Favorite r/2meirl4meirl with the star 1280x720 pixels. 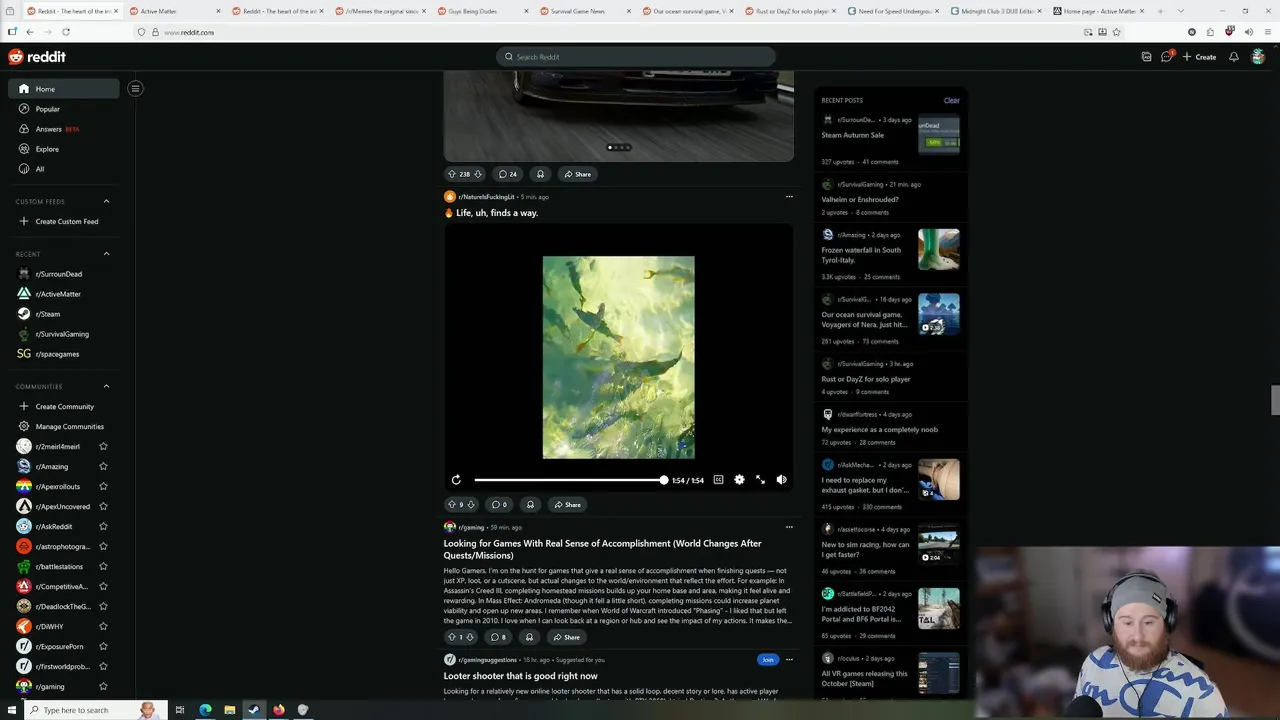(x=103, y=446)
